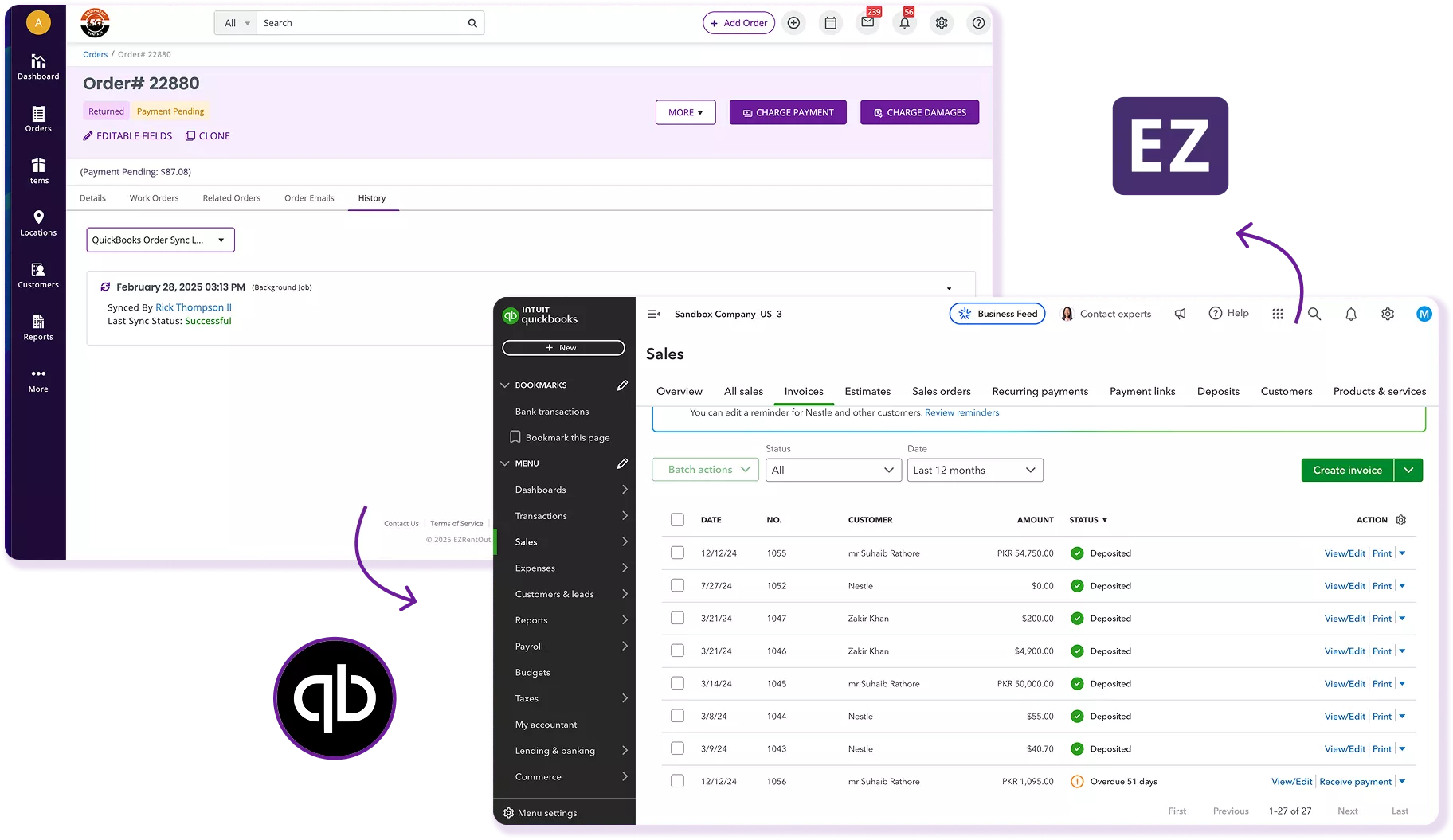Open the Rick Thompson II link
Image resolution: width=1453 pixels, height=840 pixels.
tap(194, 307)
